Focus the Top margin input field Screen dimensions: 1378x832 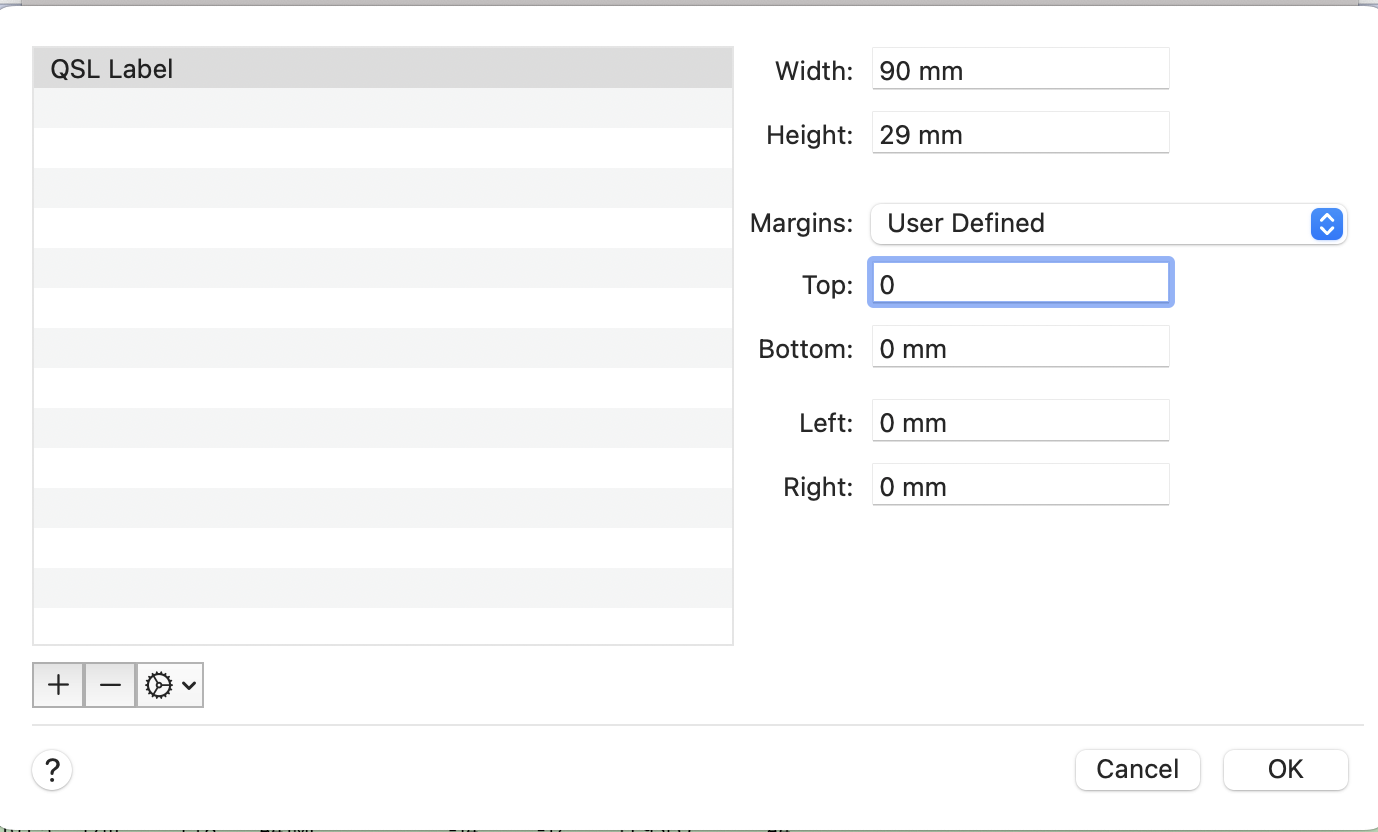coord(1020,285)
